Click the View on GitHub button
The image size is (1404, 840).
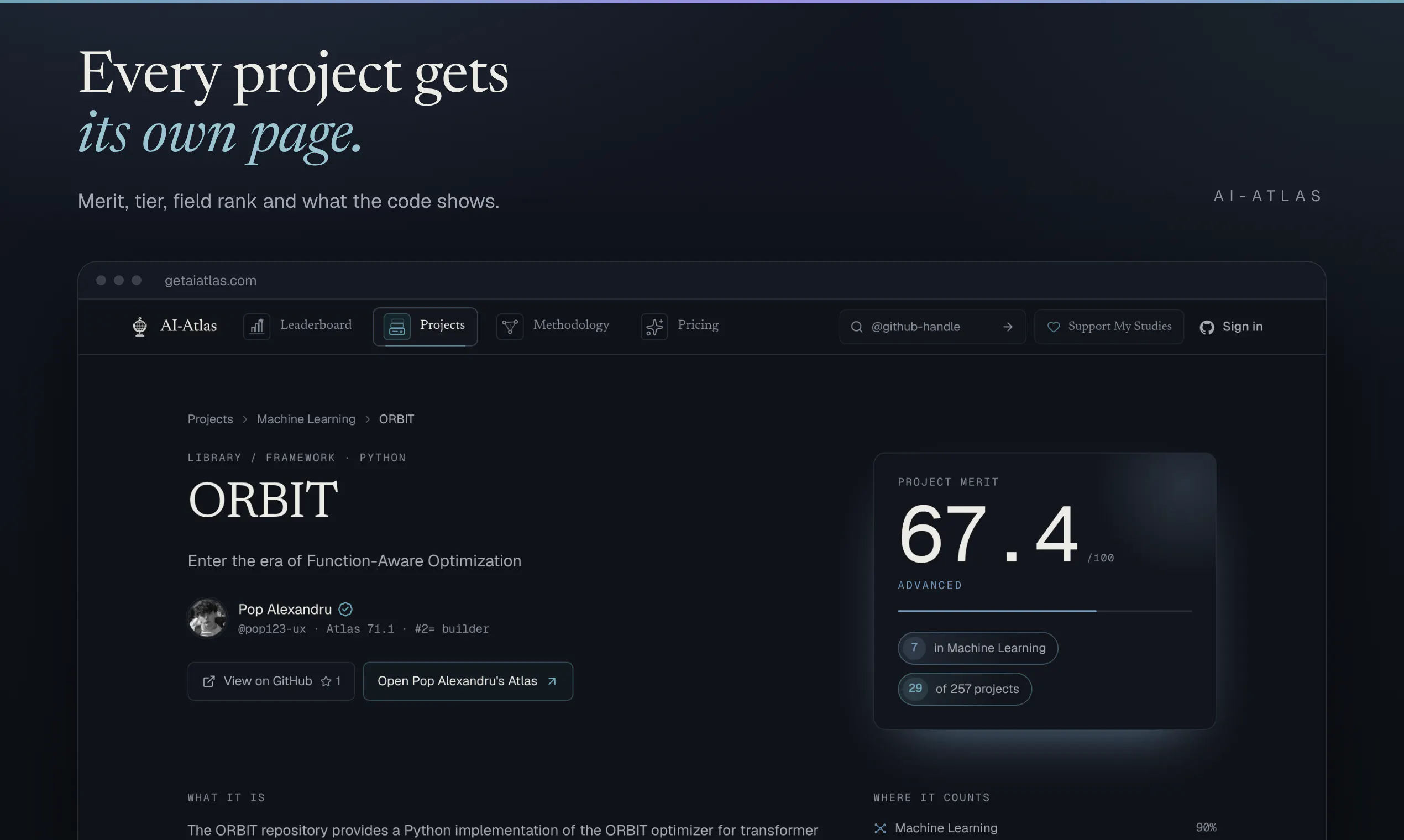(x=271, y=681)
